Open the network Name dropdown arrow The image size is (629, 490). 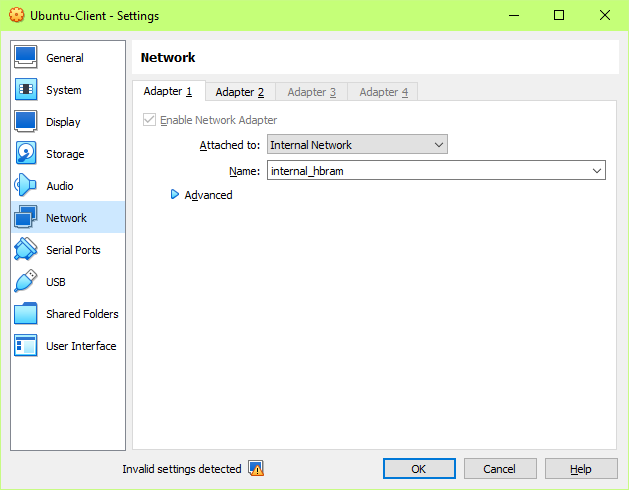pyautogui.click(x=597, y=171)
